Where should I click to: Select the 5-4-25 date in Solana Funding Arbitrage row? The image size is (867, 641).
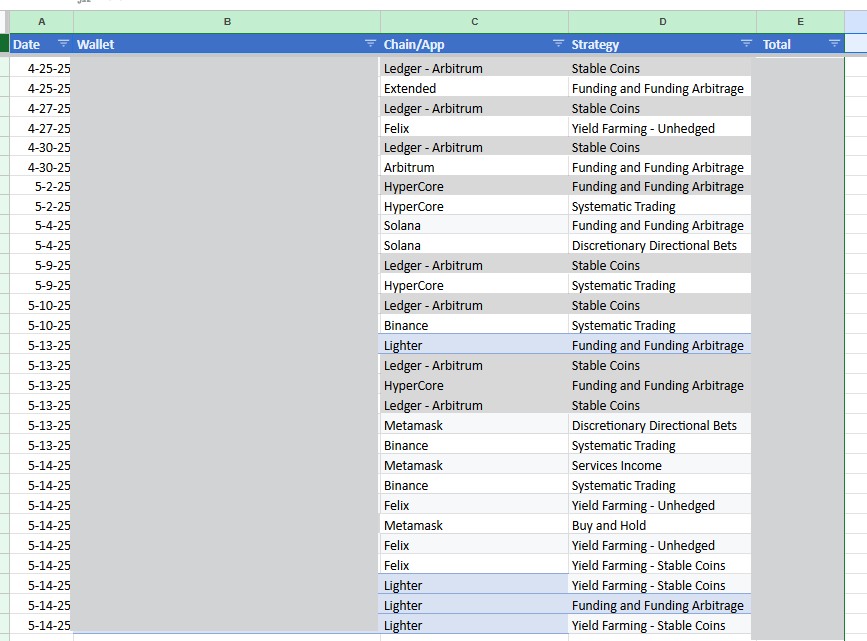point(41,226)
